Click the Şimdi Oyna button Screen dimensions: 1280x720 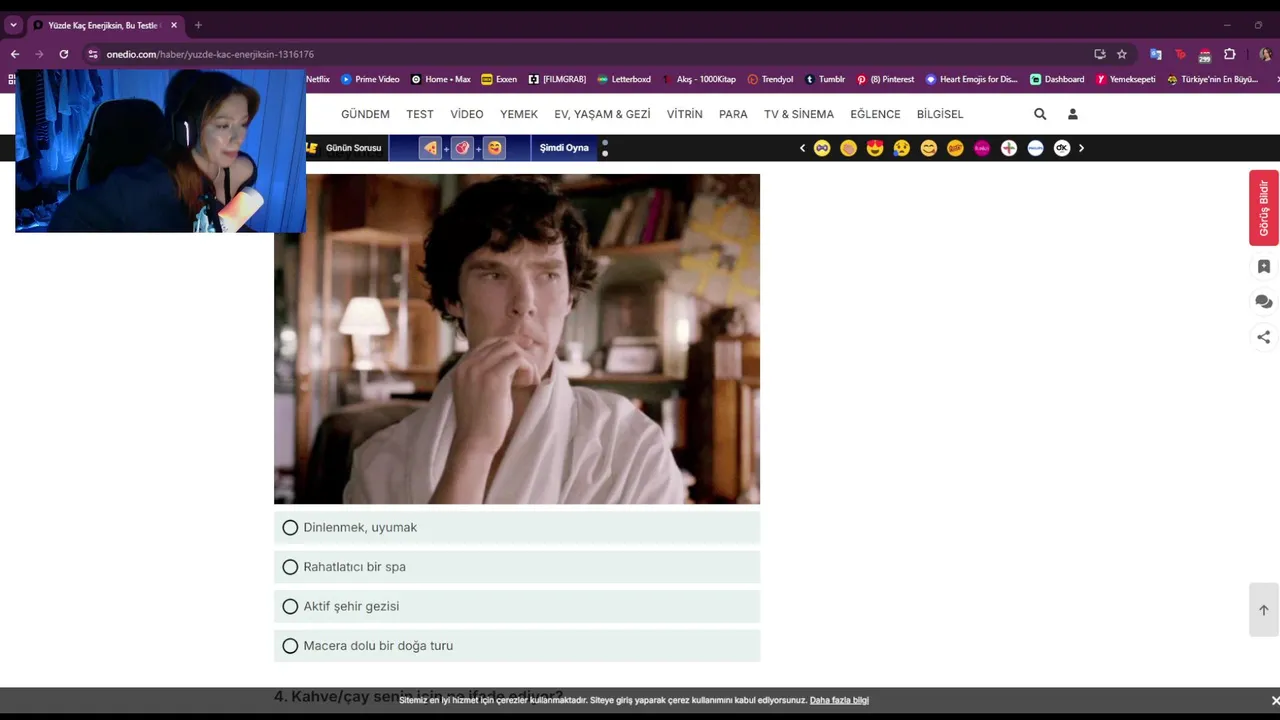coord(564,148)
